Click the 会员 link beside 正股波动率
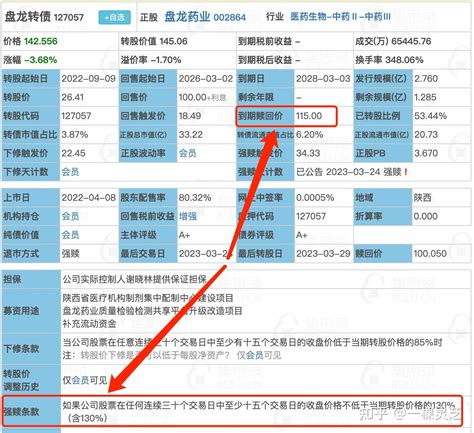The width and height of the screenshot is (474, 433). coord(187,153)
